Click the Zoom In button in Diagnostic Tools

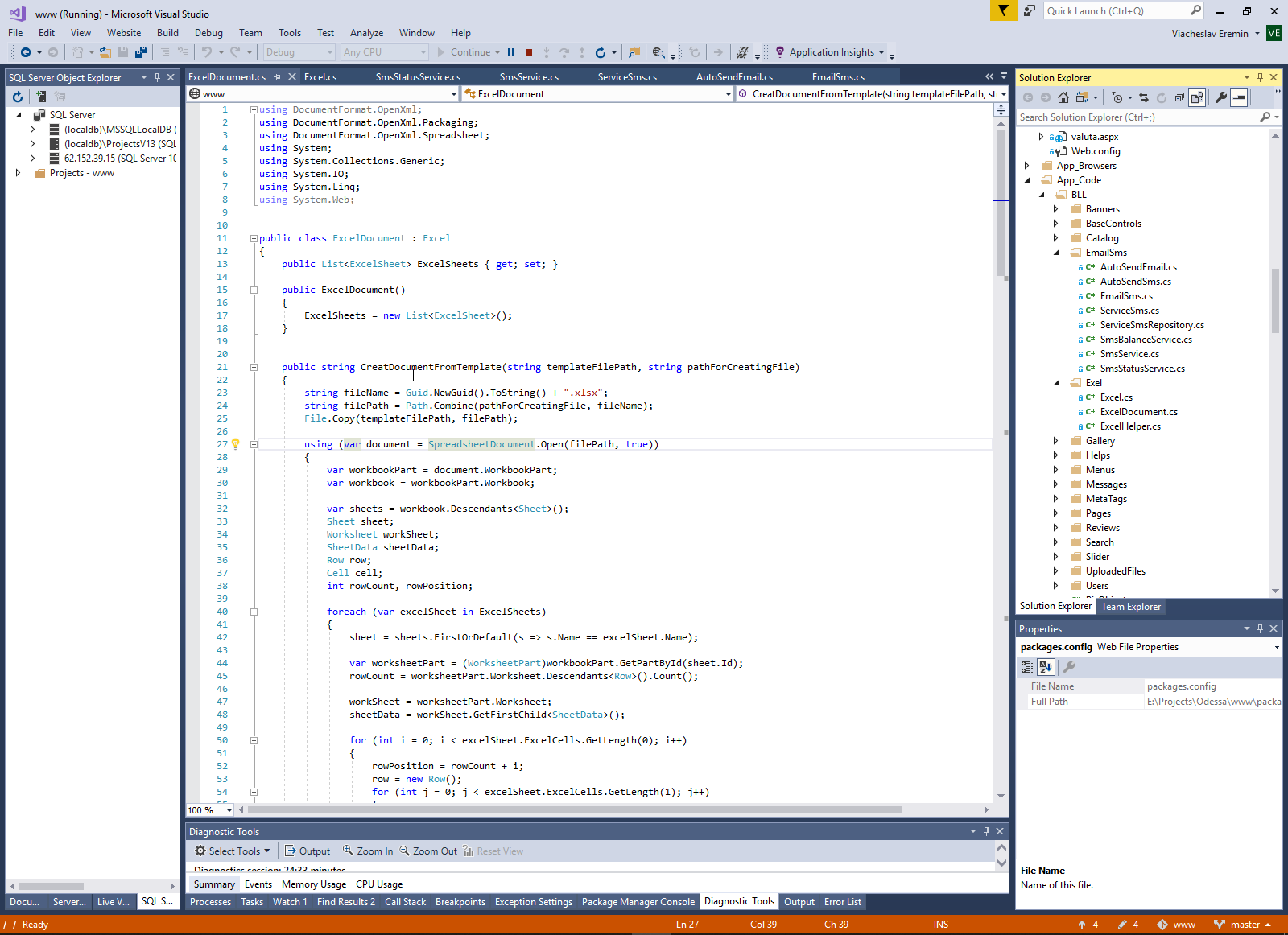pos(368,851)
